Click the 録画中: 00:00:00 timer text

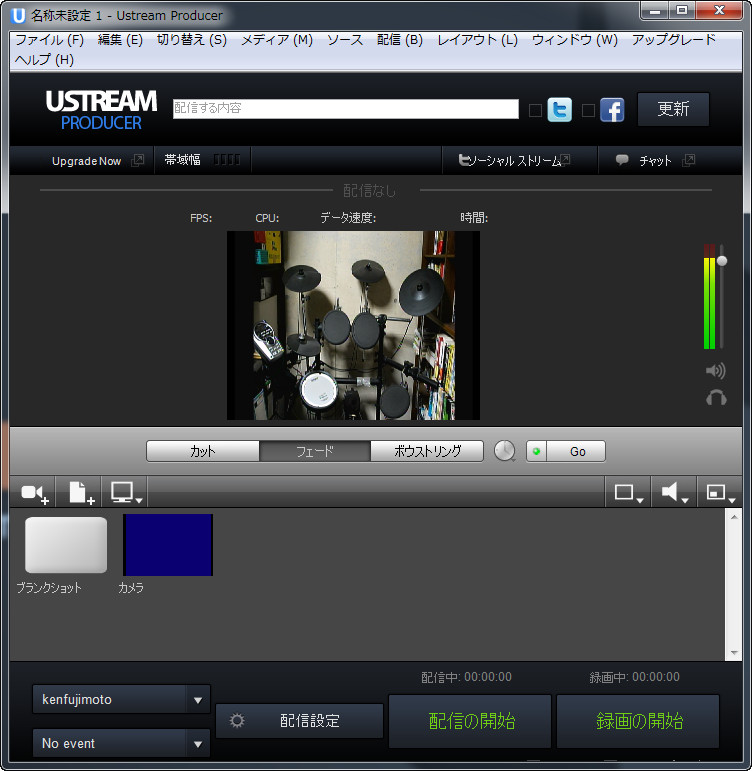[x=634, y=677]
